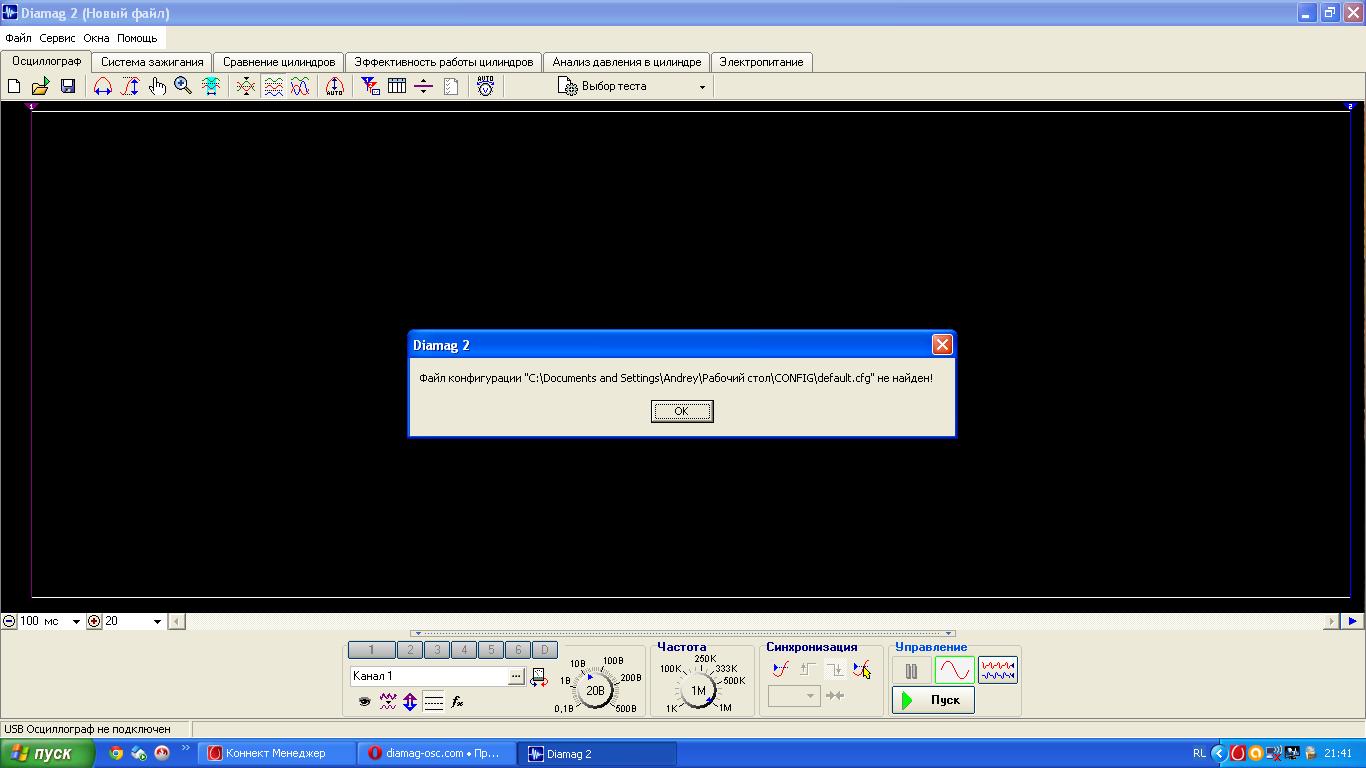Toggle channel 4 button
1366x768 pixels.
point(464,650)
